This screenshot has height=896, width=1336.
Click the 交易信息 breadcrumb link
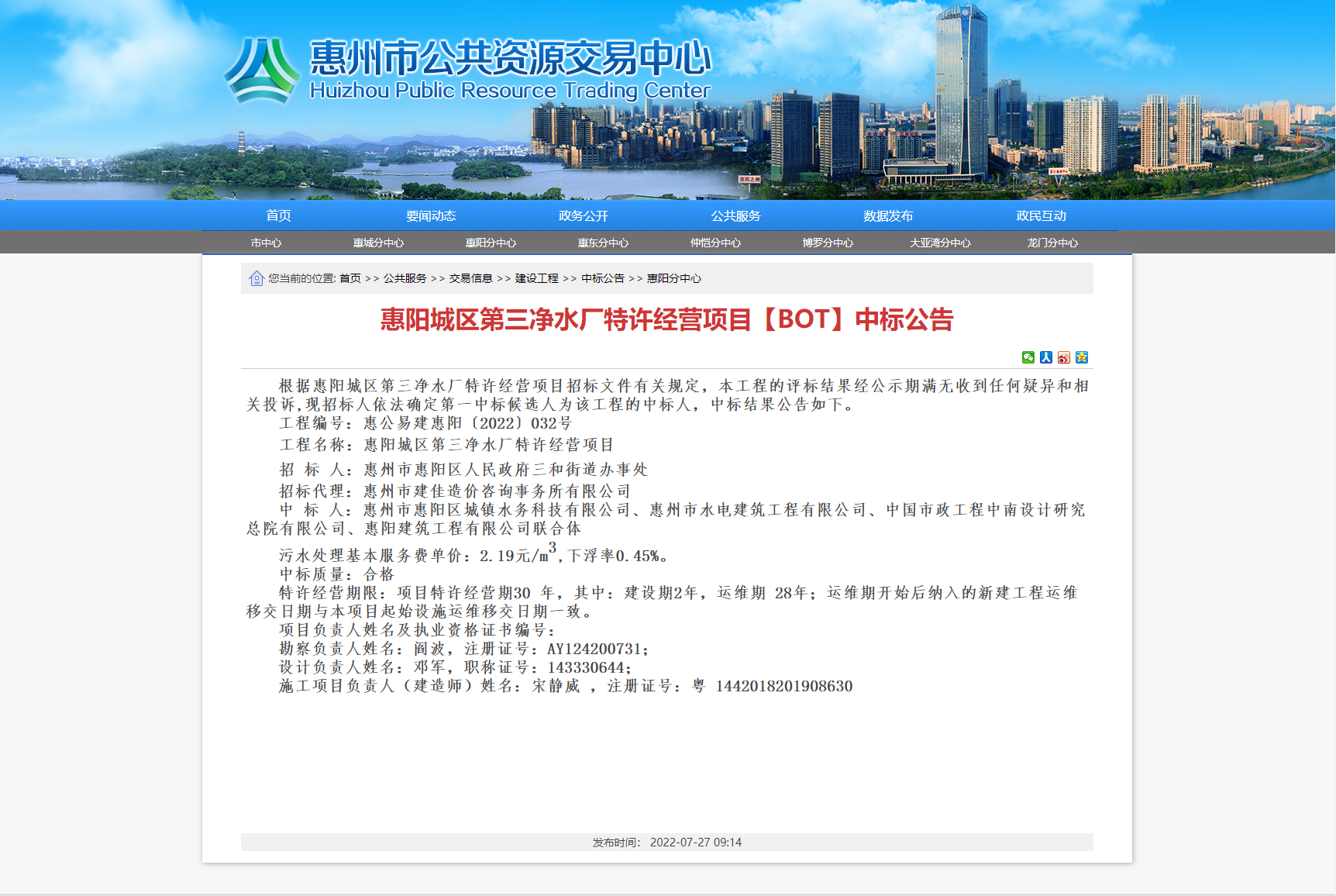[x=470, y=278]
